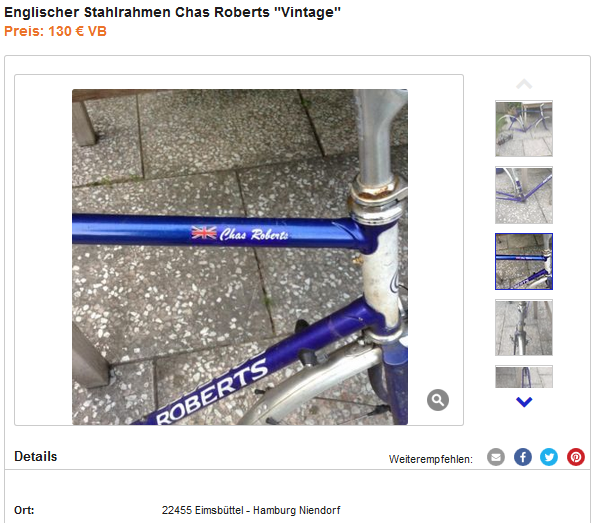The height and width of the screenshot is (523, 601).
Task: Click the Weiterempfehlen label
Action: coord(431,459)
